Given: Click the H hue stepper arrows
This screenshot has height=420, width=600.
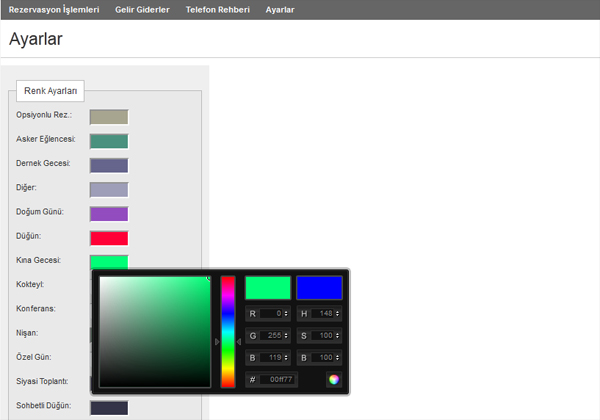Looking at the screenshot, I should point(337,314).
